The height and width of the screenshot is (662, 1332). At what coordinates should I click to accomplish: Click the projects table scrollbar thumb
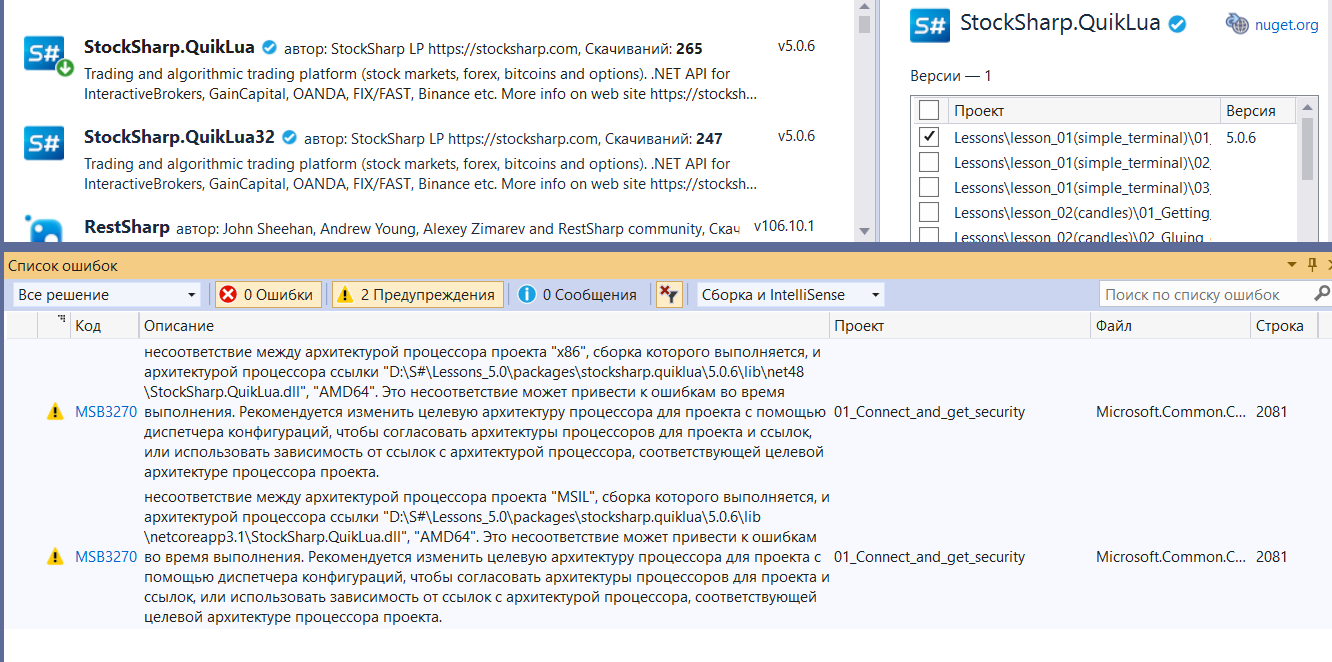point(1308,150)
